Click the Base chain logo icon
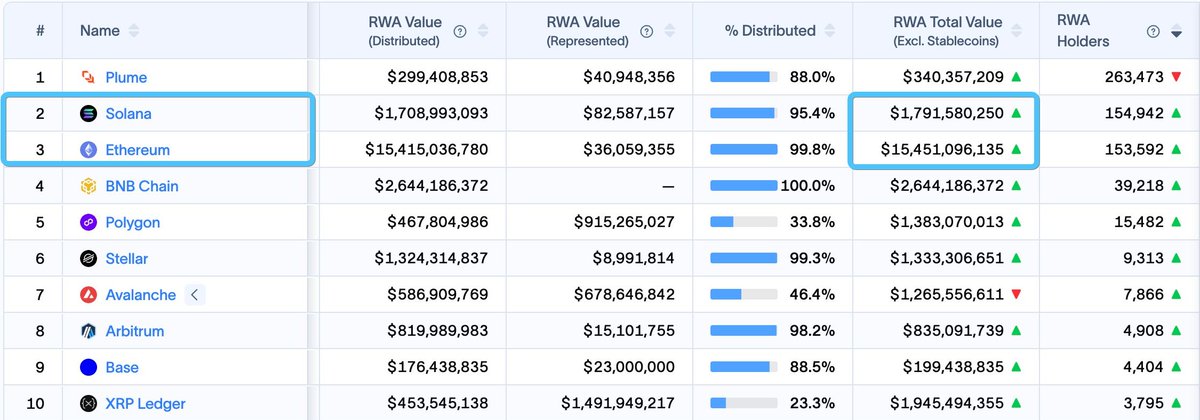1200x420 pixels. (88, 367)
